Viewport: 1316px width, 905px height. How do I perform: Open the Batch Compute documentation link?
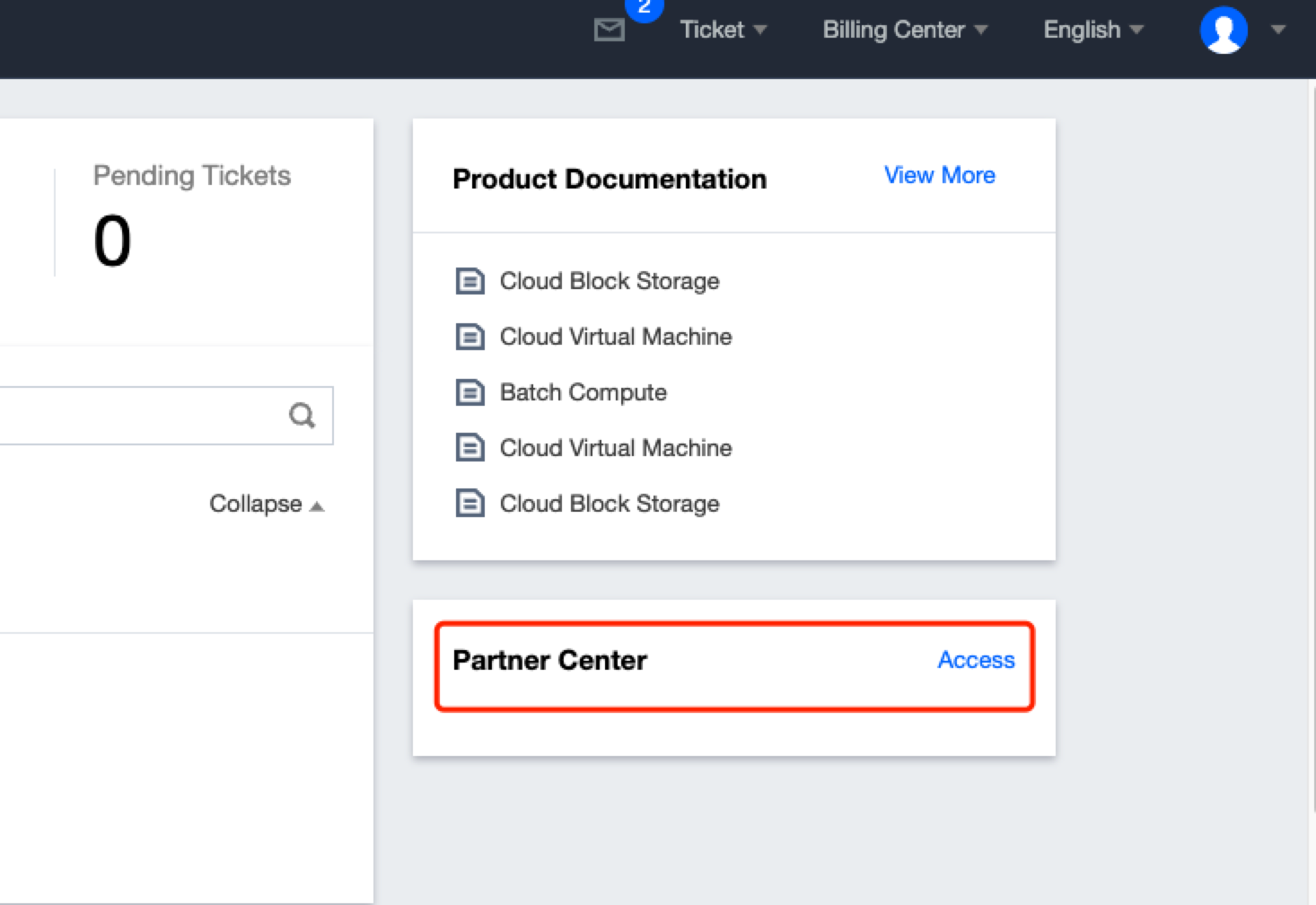pos(583,392)
